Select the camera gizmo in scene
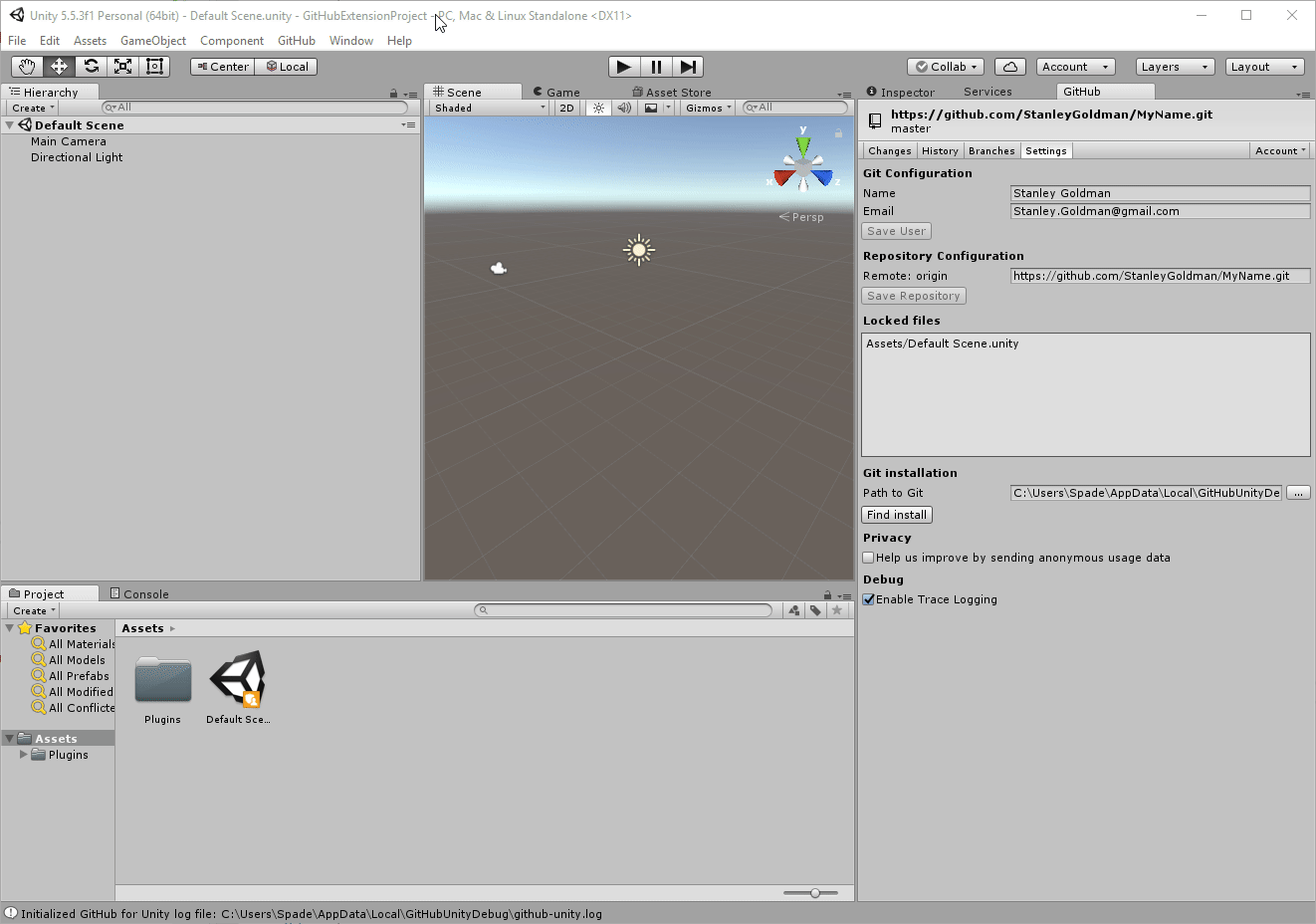Viewport: 1316px width, 924px height. click(499, 268)
